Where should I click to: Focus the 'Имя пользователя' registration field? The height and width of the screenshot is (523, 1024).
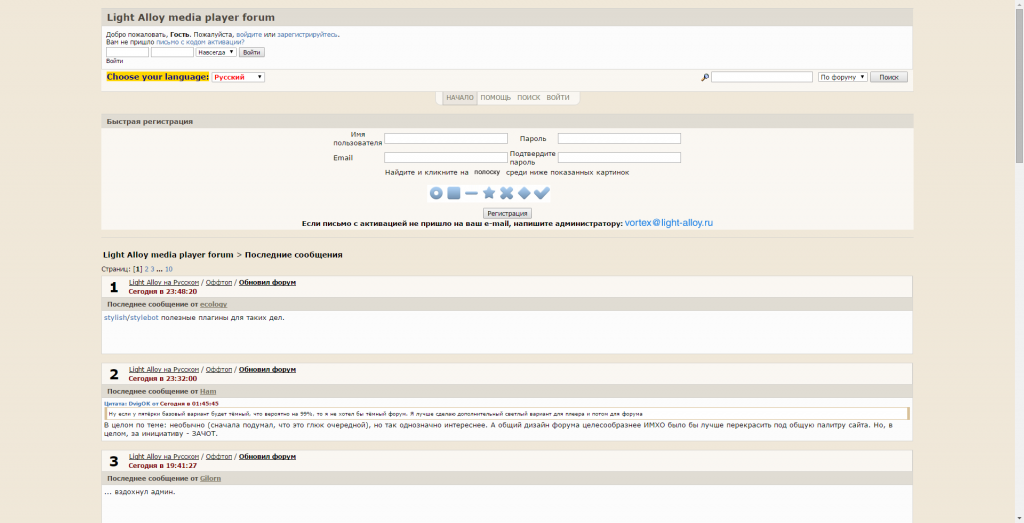tap(445, 138)
